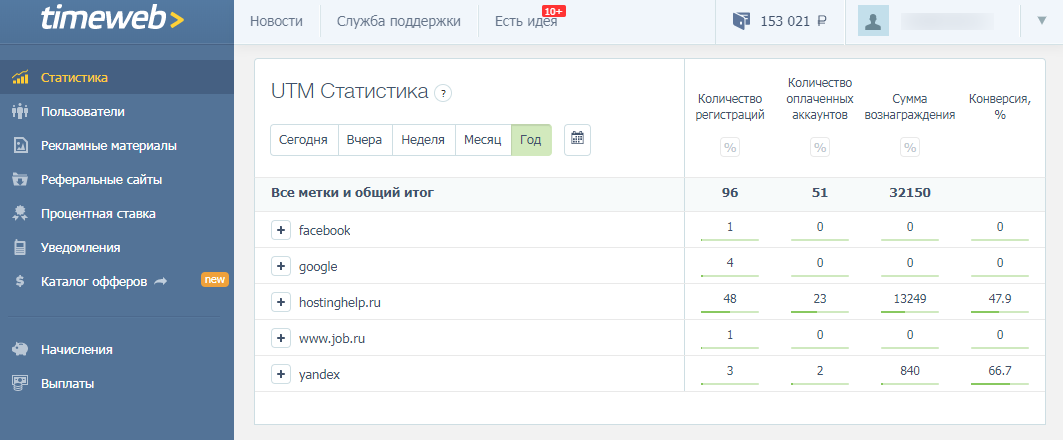Open Каталог офферов in the sidebar
This screenshot has height=440, width=1063.
[x=94, y=281]
